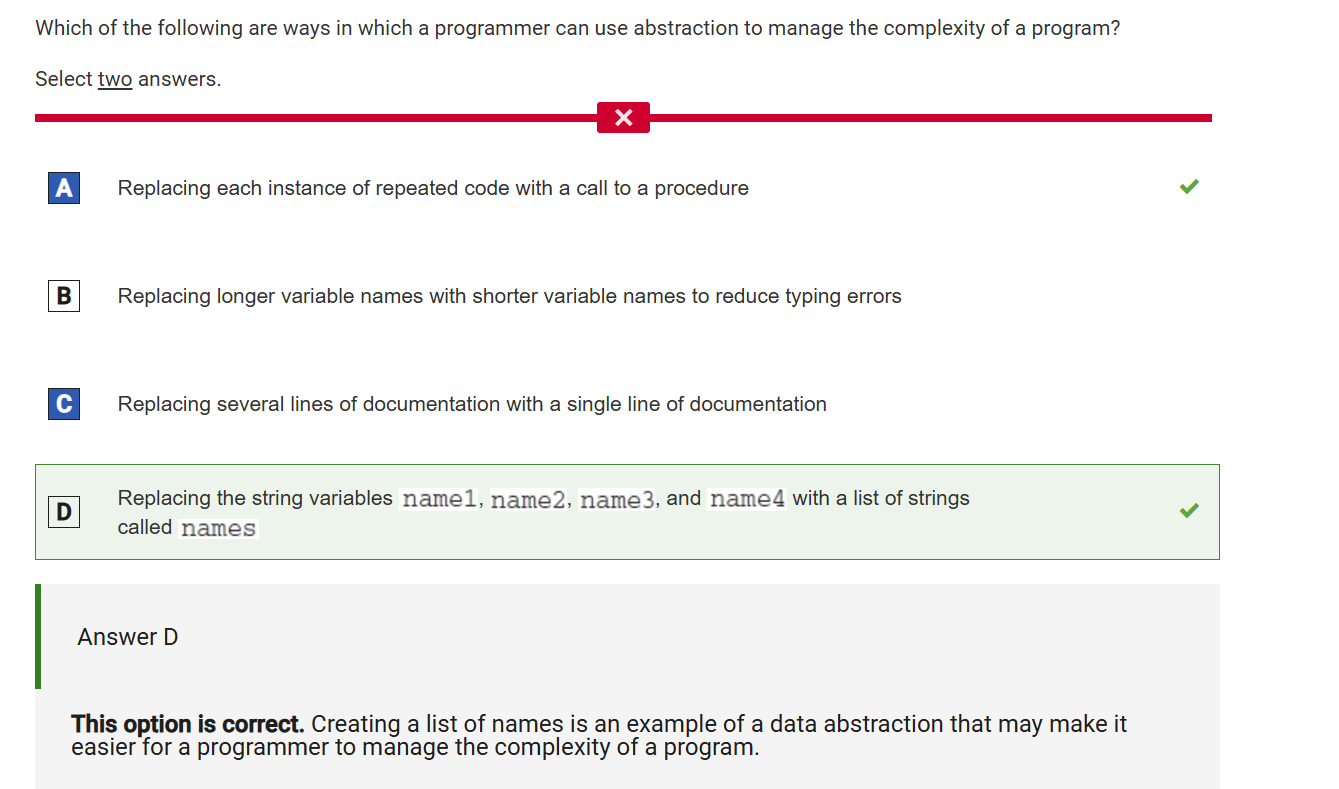Toggle answer choice letter C box

point(64,404)
